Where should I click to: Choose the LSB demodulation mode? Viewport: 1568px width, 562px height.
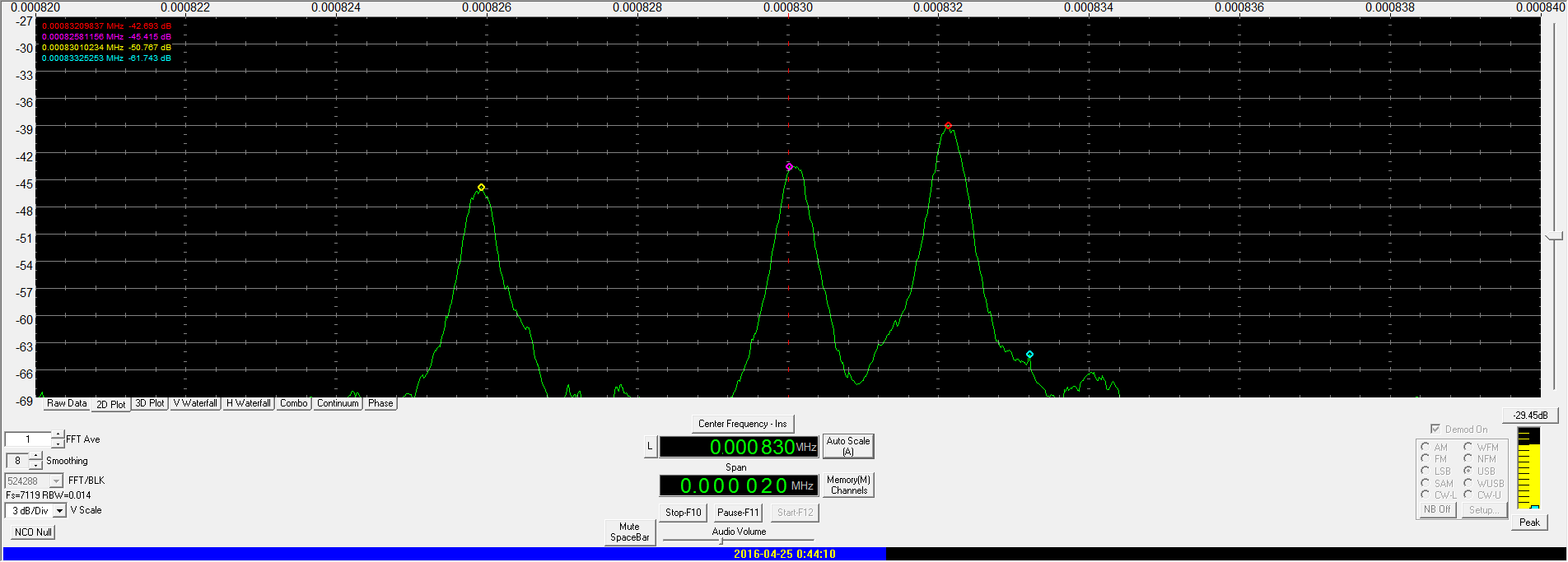(1425, 471)
